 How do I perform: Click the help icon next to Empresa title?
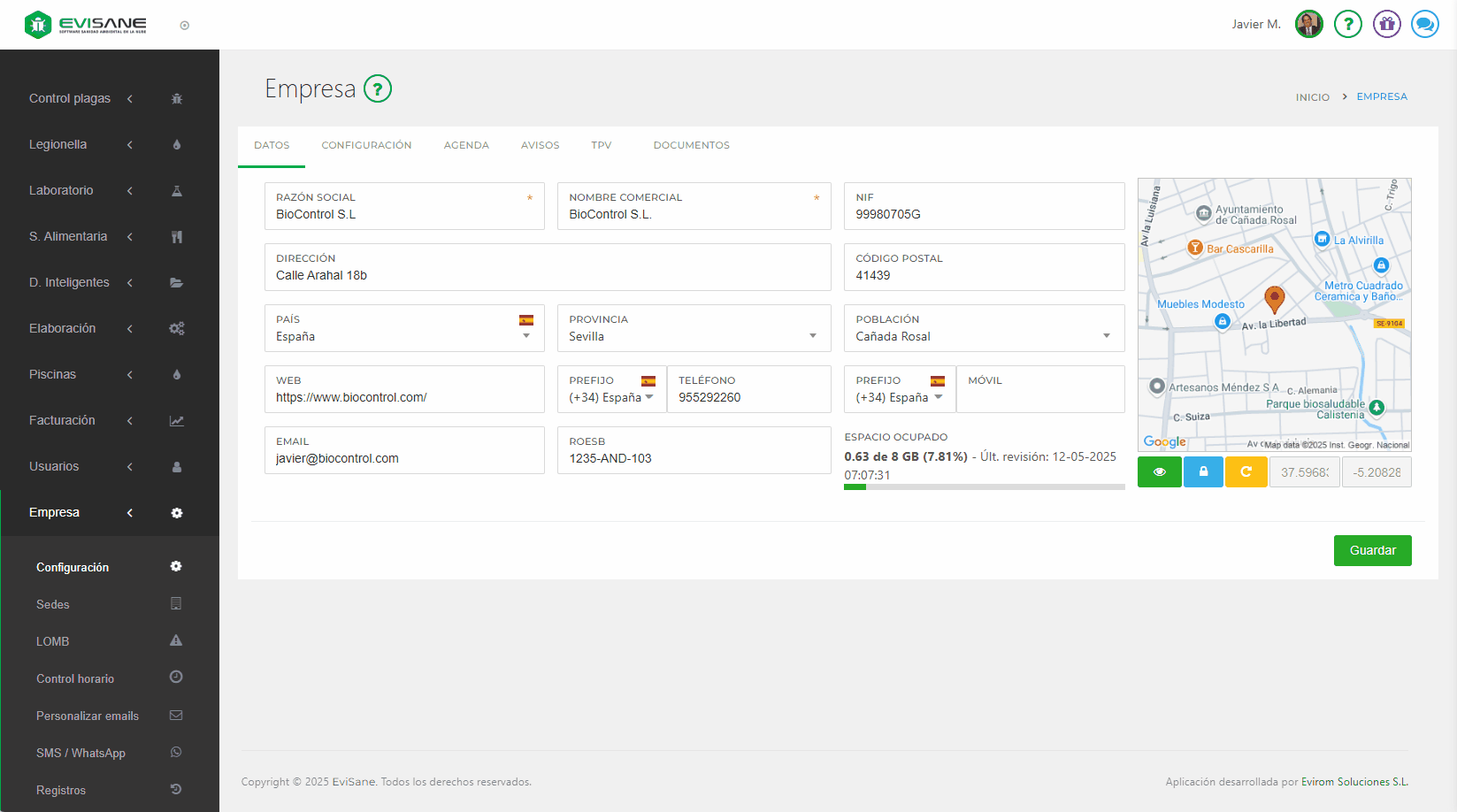pos(378,88)
